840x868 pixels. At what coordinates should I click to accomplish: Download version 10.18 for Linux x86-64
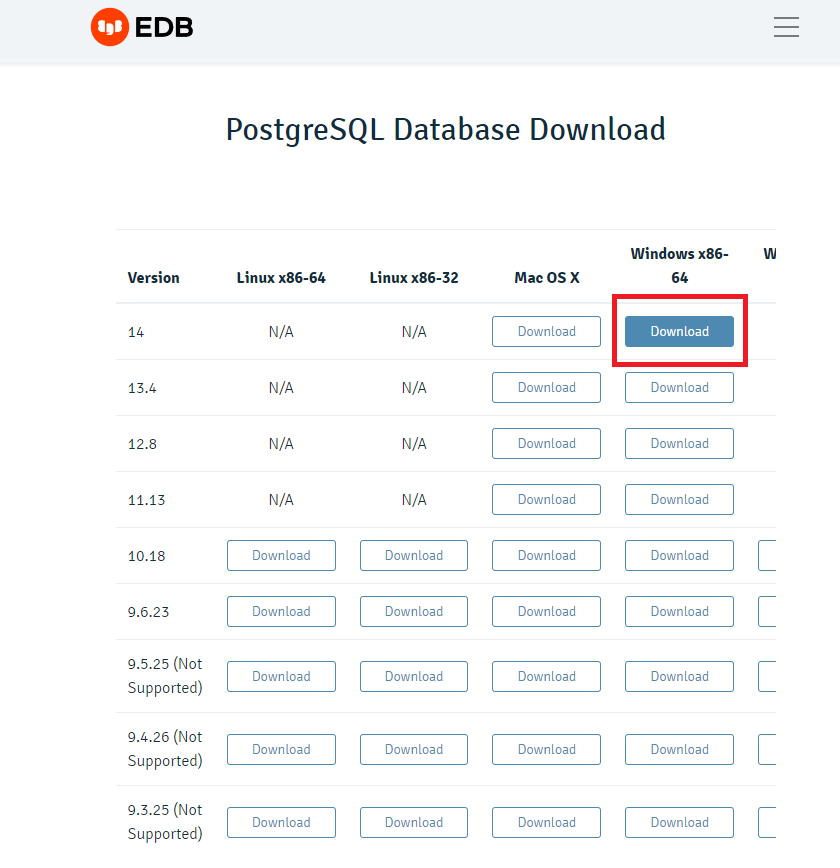point(281,555)
